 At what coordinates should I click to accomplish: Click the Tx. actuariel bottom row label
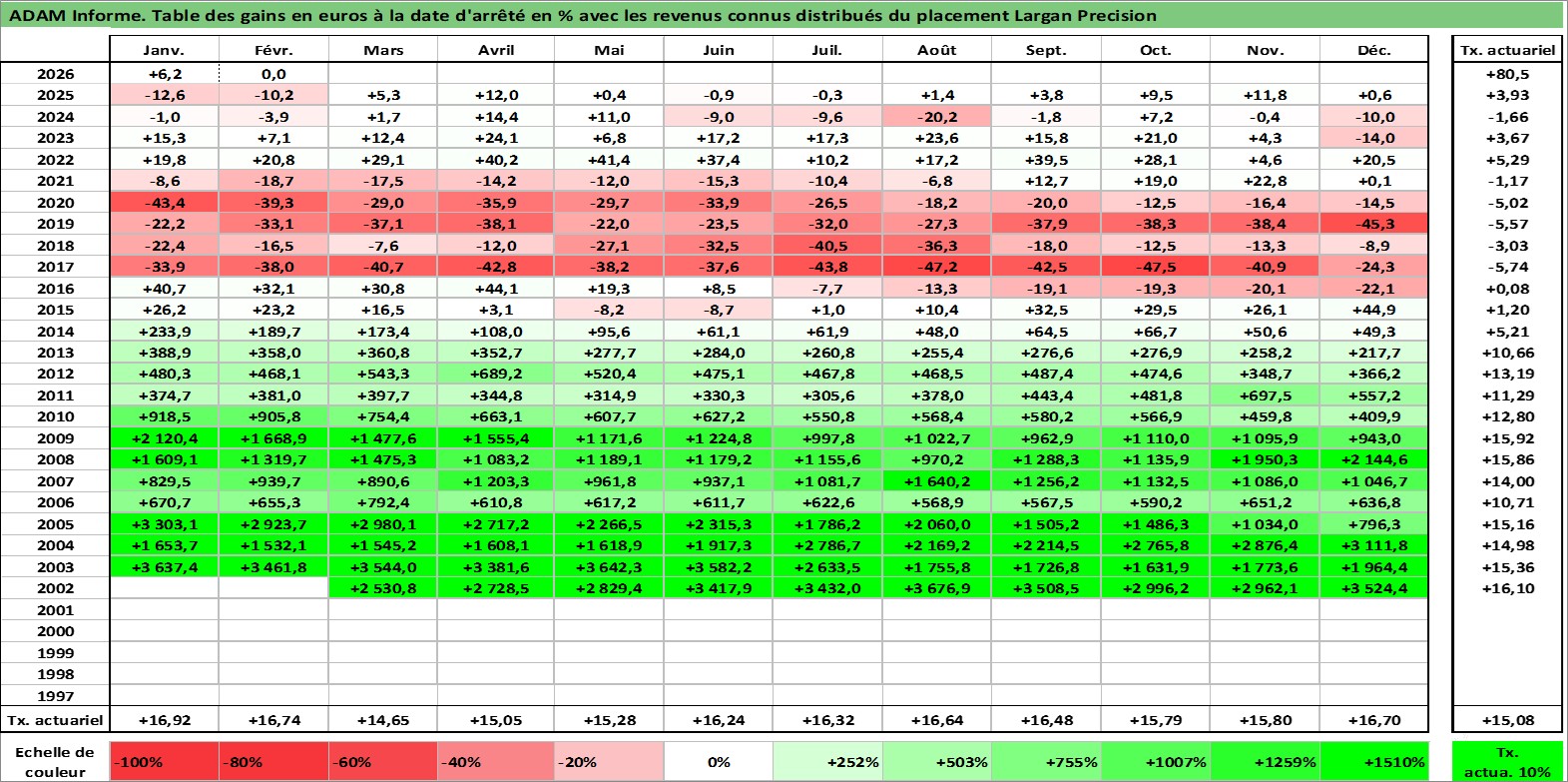pyautogui.click(x=55, y=720)
